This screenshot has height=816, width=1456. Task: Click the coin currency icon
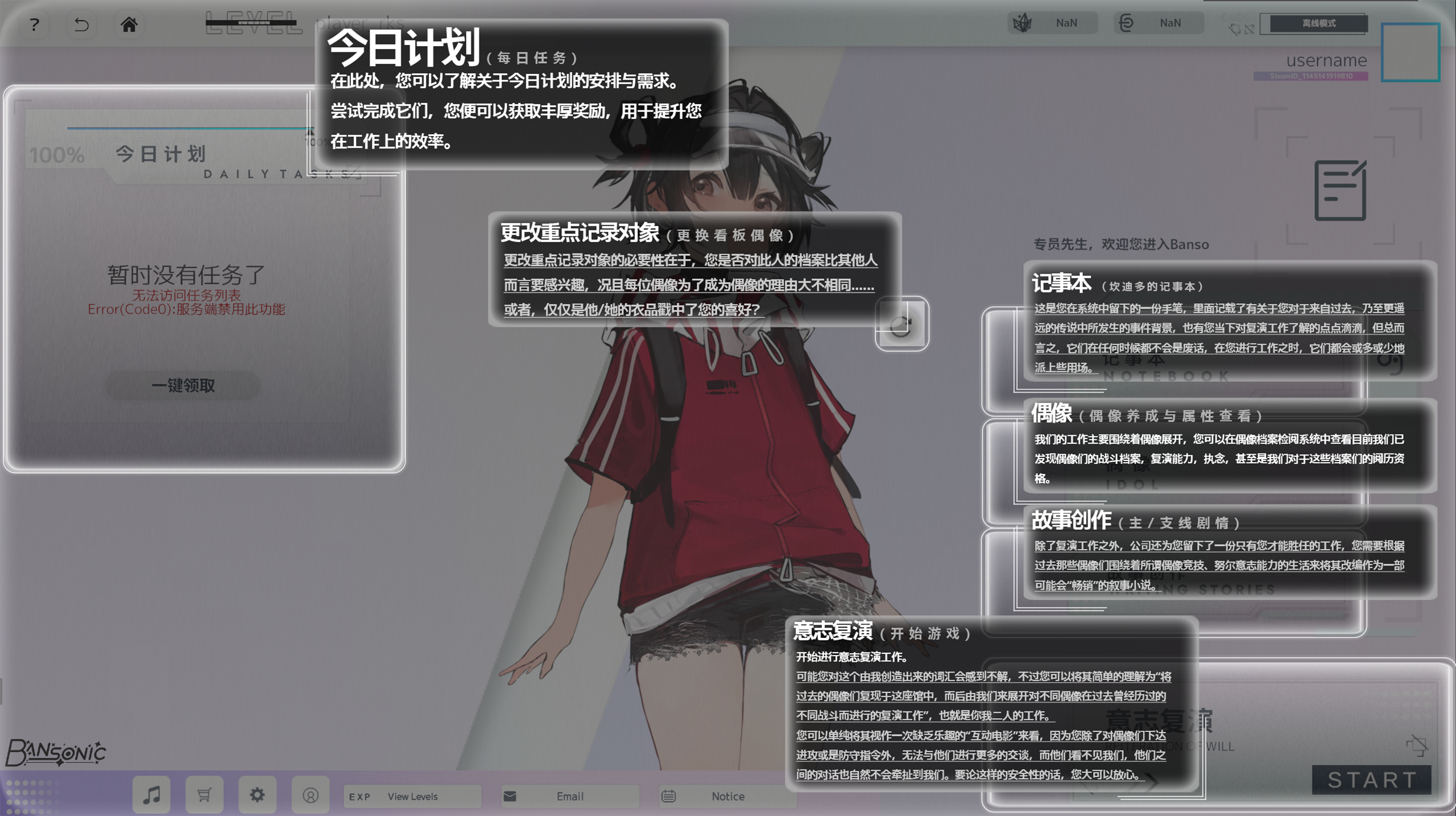point(1126,23)
